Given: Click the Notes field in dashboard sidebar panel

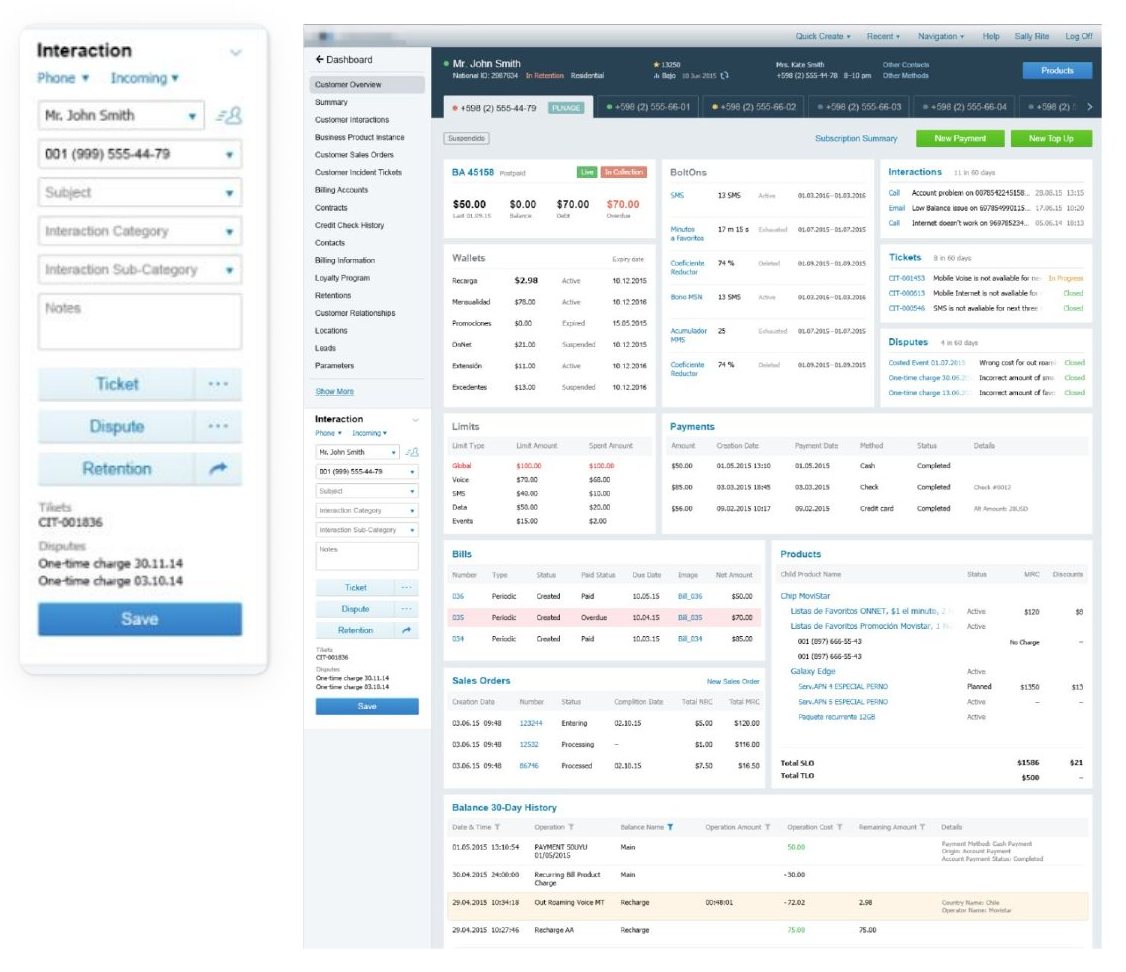Looking at the screenshot, I should tap(367, 556).
